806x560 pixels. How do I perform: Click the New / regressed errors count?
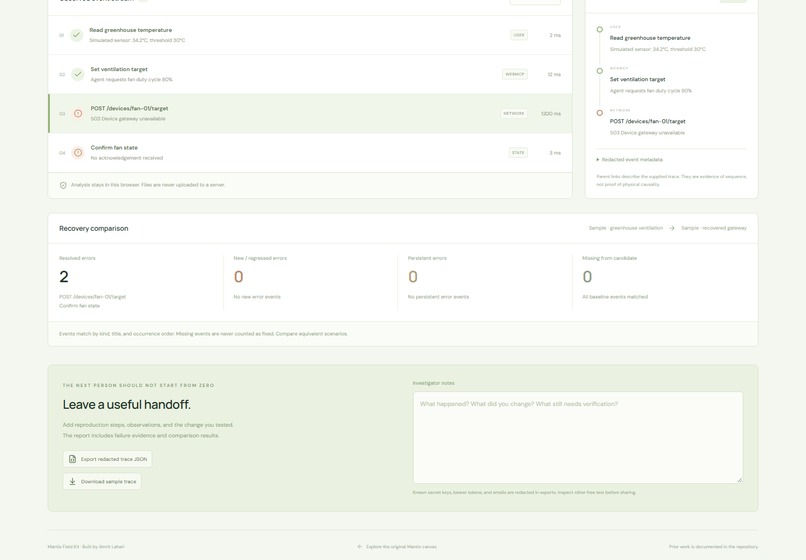tap(239, 277)
